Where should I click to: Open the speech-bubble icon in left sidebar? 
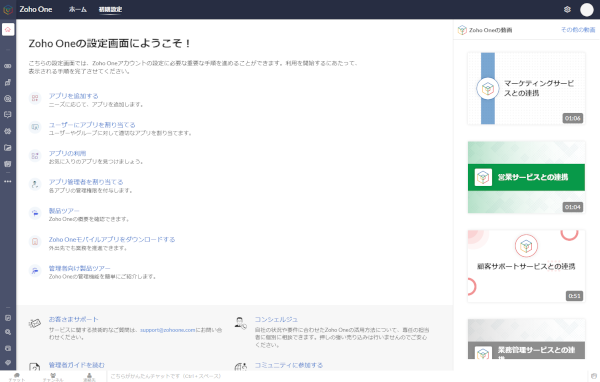[x=8, y=115]
